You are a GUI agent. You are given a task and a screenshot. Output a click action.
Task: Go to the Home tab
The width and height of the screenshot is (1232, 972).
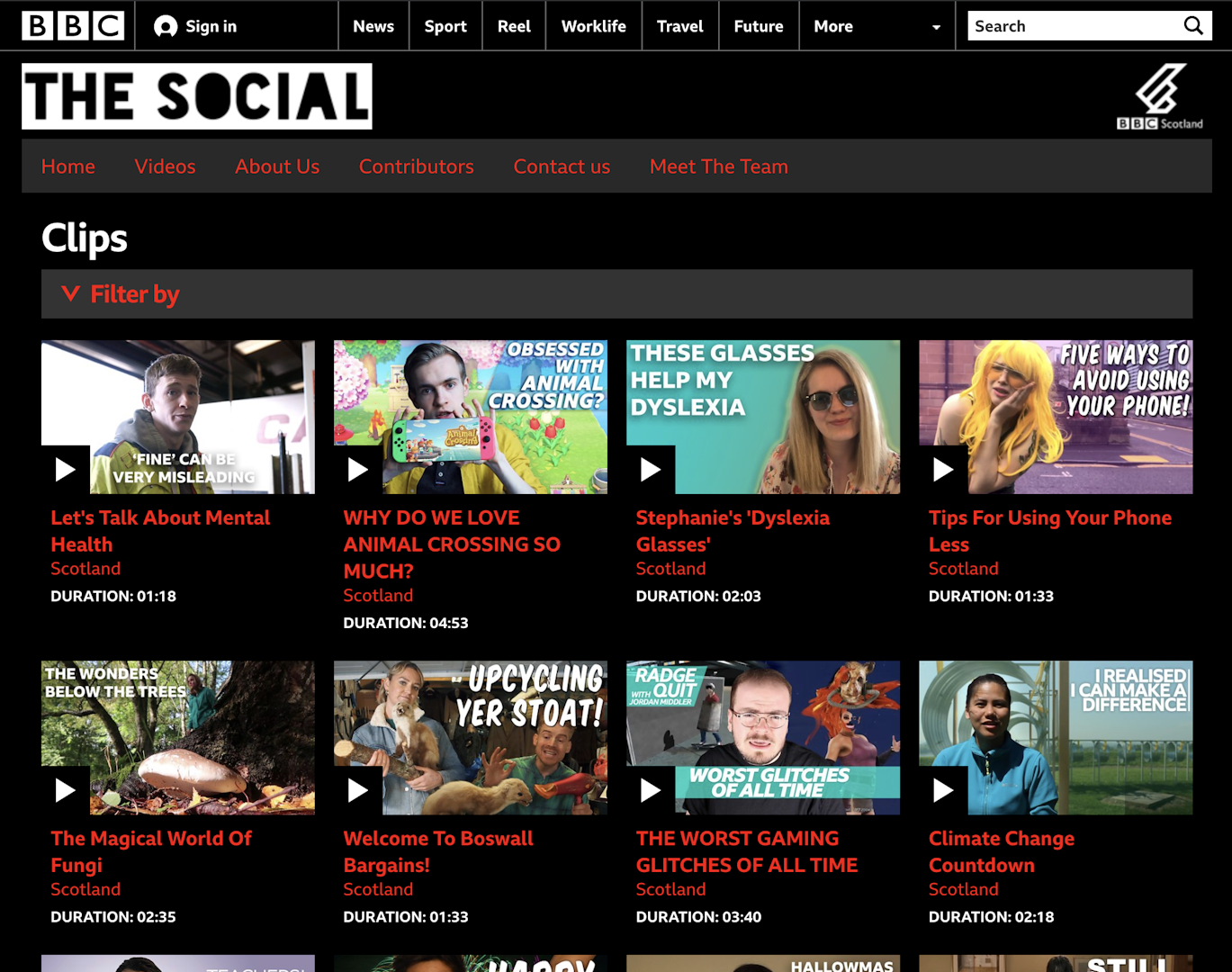pos(68,166)
